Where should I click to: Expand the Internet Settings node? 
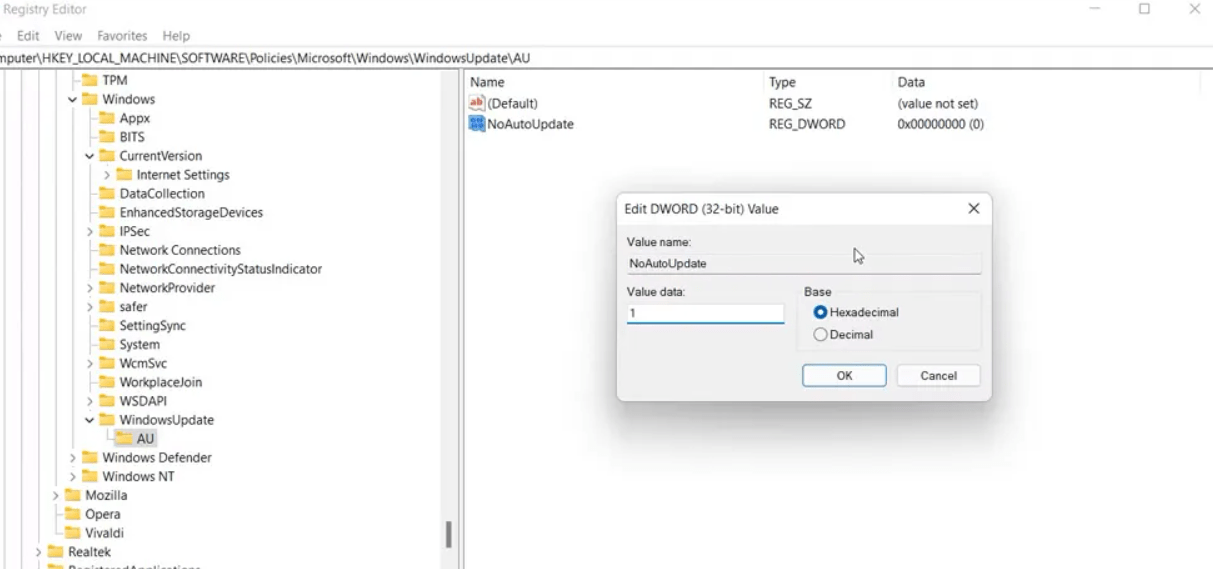(x=107, y=175)
